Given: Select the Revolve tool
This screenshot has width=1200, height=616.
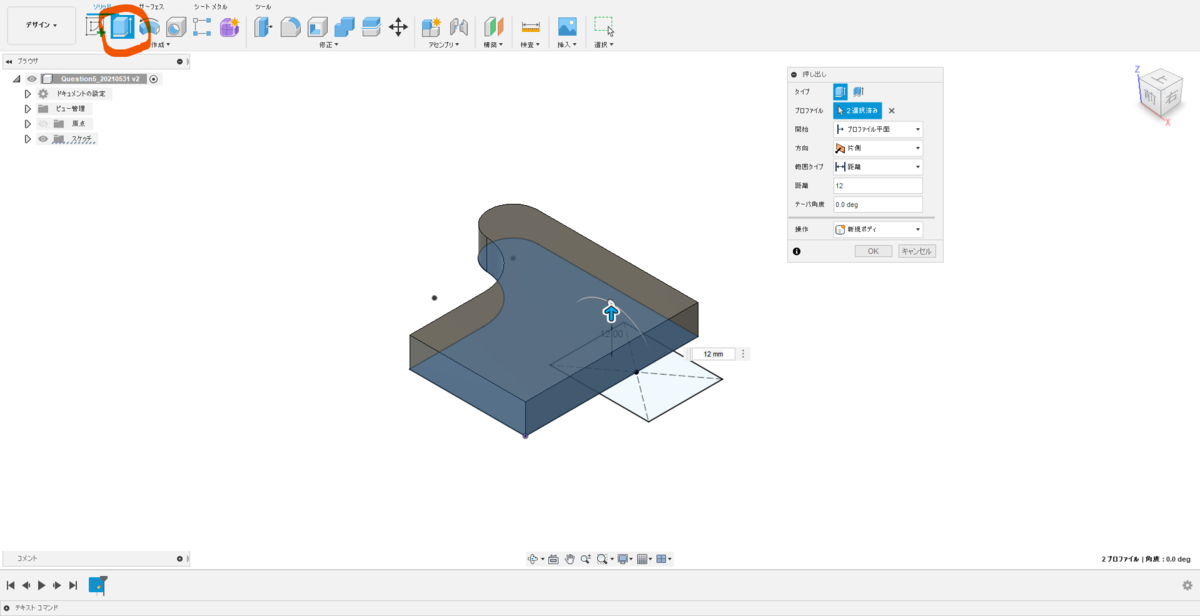Looking at the screenshot, I should (x=149, y=27).
